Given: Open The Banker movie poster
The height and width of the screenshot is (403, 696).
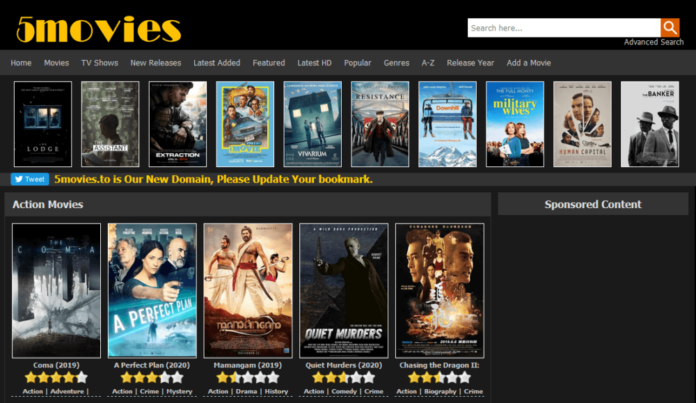Looking at the screenshot, I should (650, 123).
